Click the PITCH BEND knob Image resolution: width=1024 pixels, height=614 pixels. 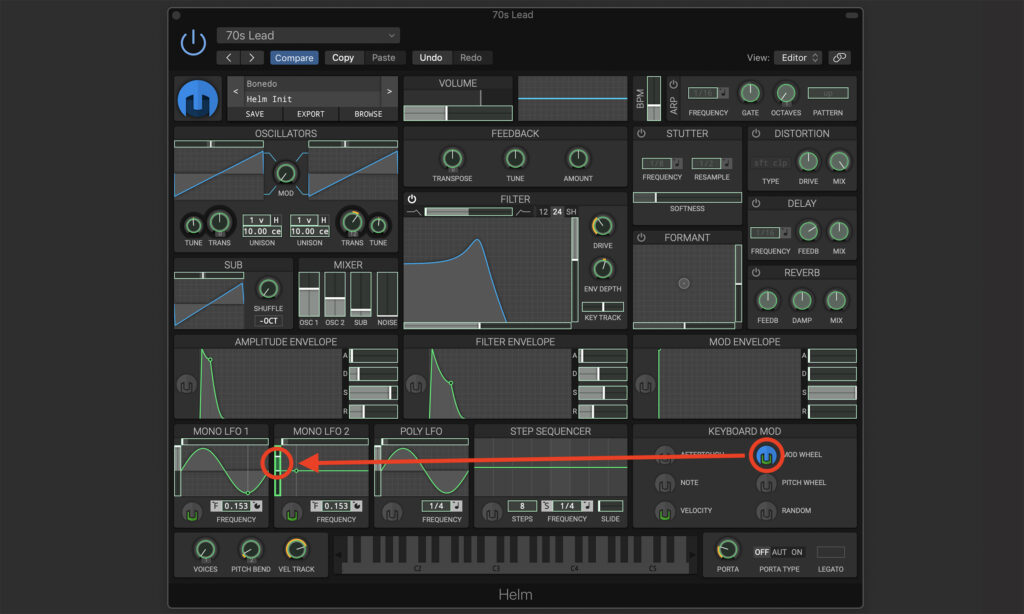click(250, 549)
